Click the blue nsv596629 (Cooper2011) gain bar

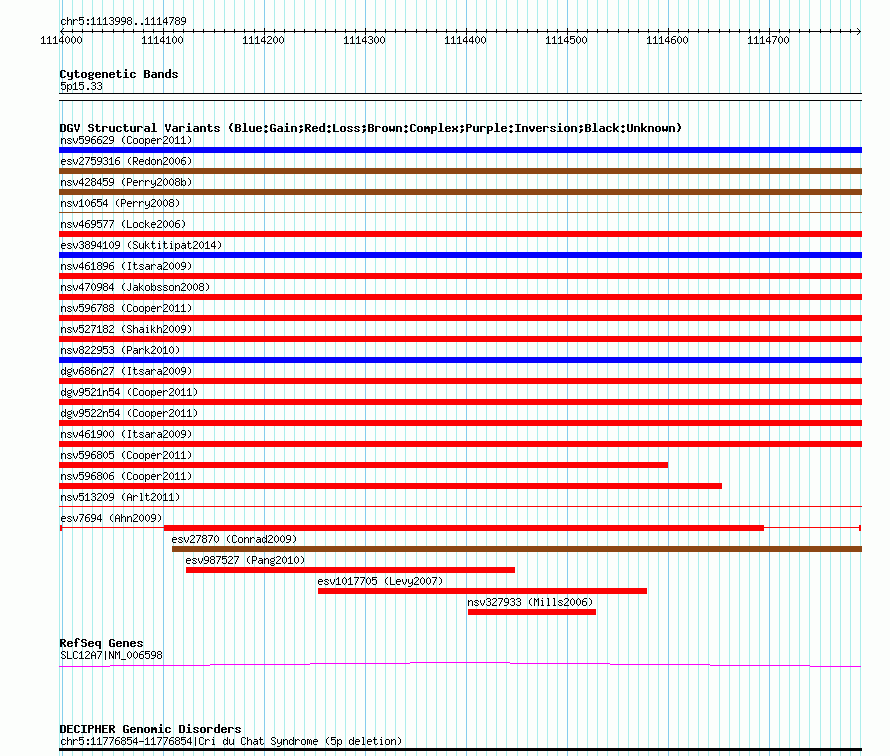tap(460, 150)
